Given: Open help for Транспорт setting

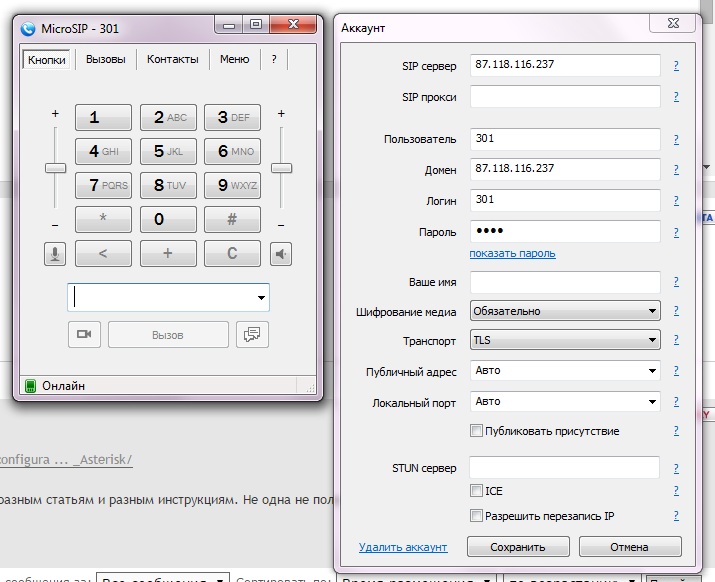Looking at the screenshot, I should point(676,339).
